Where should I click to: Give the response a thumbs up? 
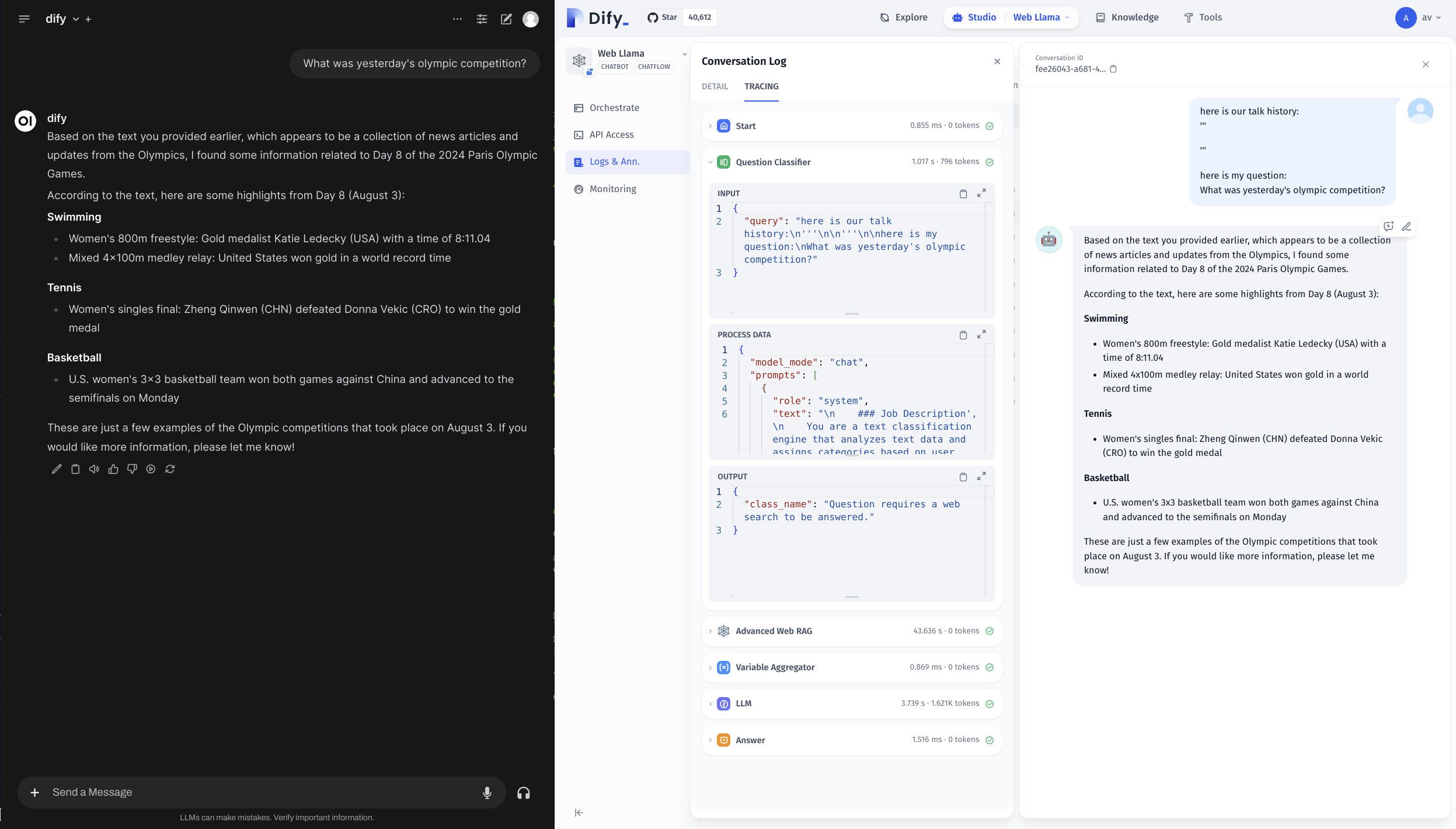[x=113, y=469]
